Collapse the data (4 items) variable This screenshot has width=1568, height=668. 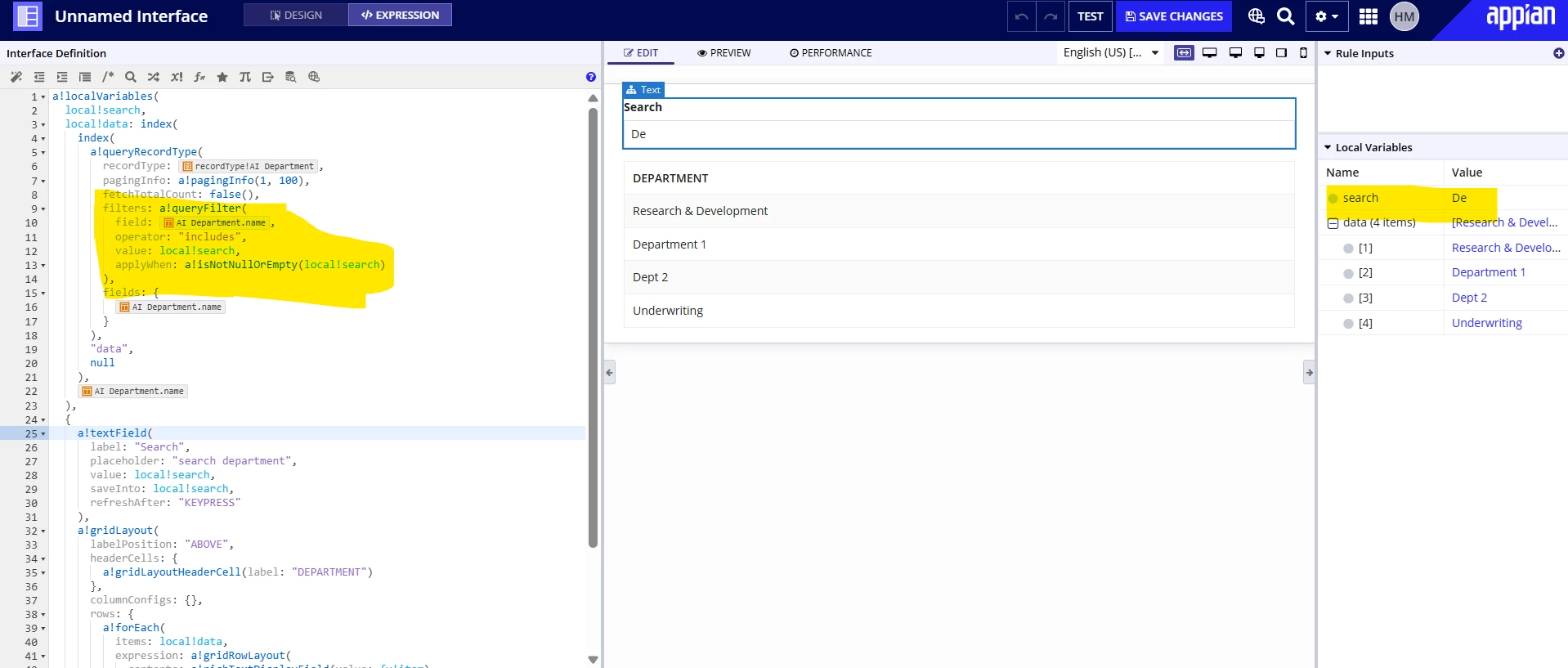(x=1333, y=223)
